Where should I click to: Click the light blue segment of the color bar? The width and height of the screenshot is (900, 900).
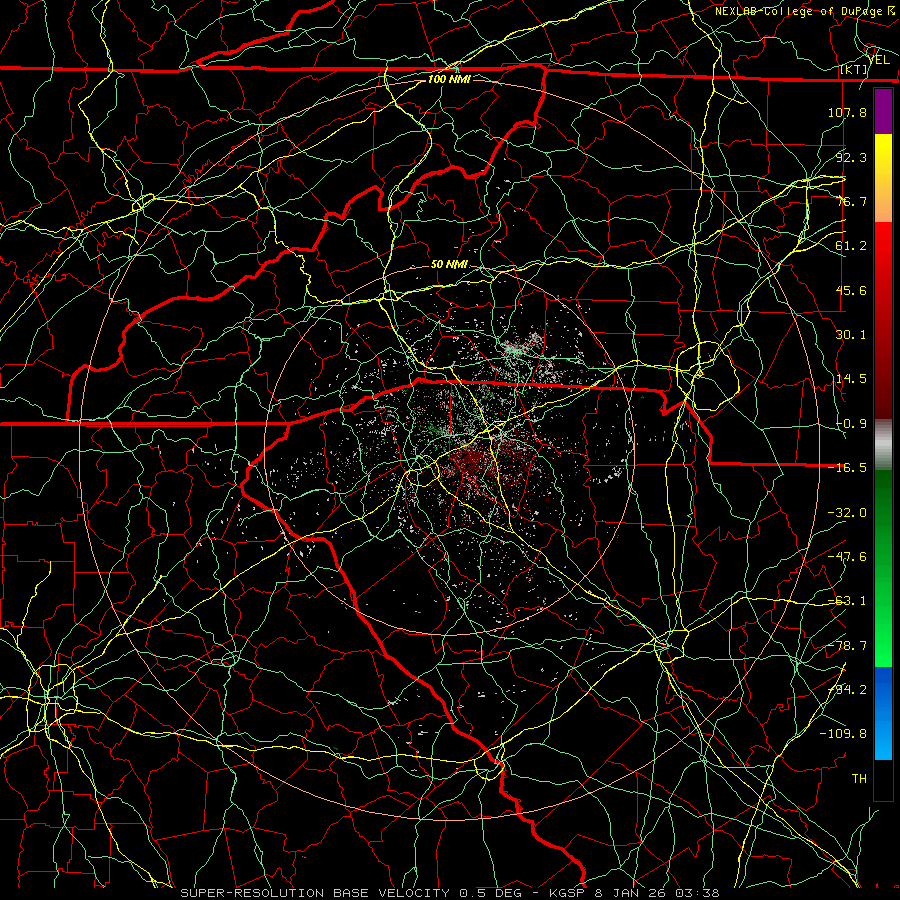coord(883,740)
